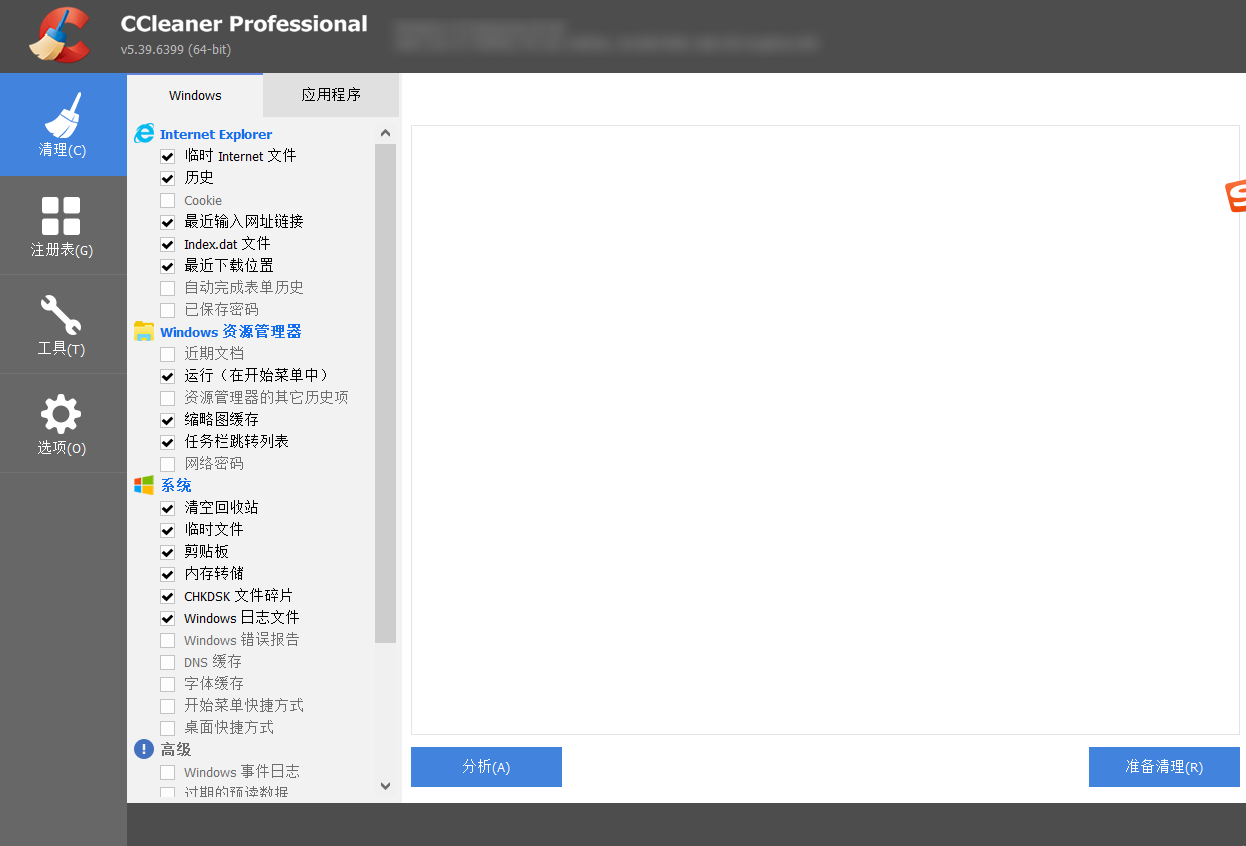Select the 系统 heading text
1246x846 pixels.
pyautogui.click(x=176, y=485)
